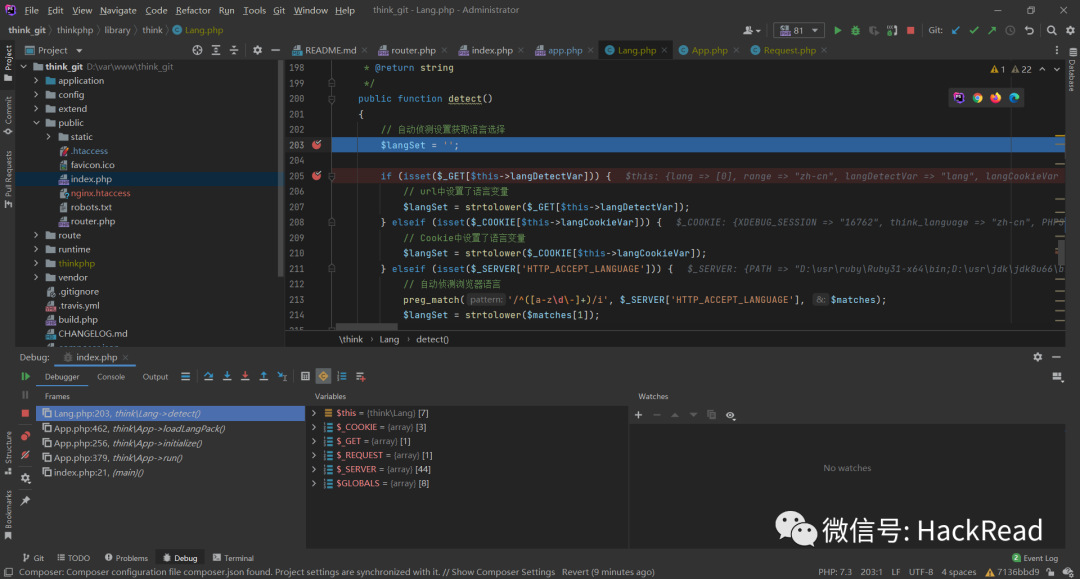Click Stop red square in Debug sidebar
Viewport: 1080px width, 579px height.
pos(25,413)
